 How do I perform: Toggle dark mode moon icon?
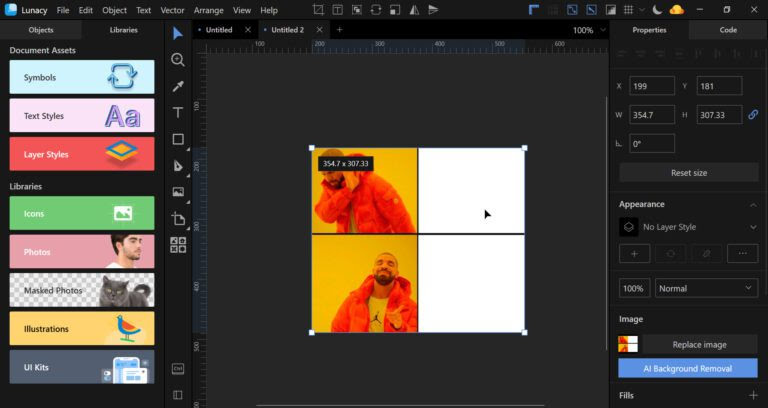point(657,10)
